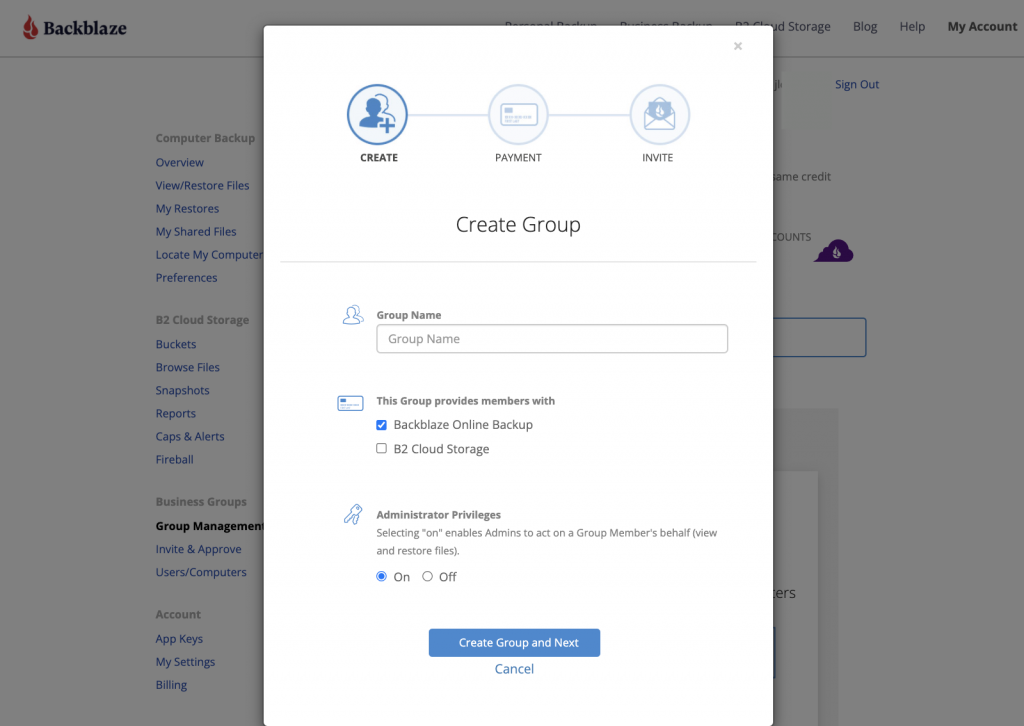Click the Payment step credit card icon
Screen dimensions: 1024x726
519,115
